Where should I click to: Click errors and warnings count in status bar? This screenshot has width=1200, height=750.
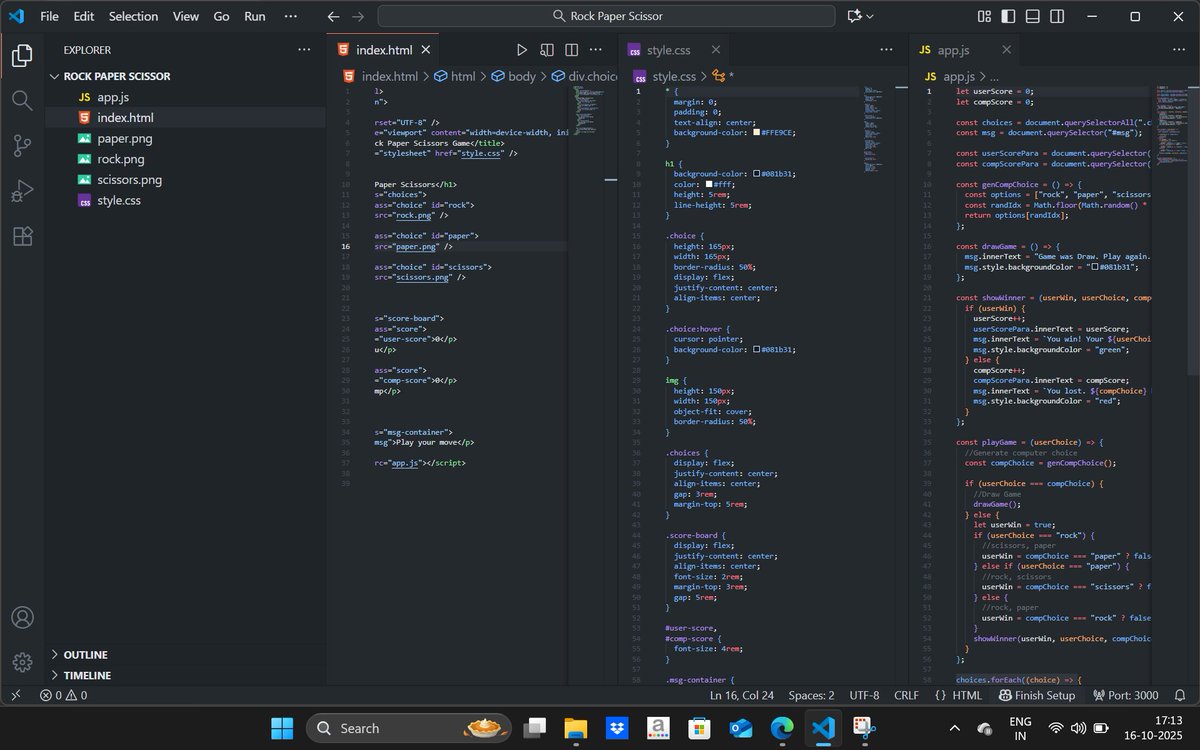(63, 695)
